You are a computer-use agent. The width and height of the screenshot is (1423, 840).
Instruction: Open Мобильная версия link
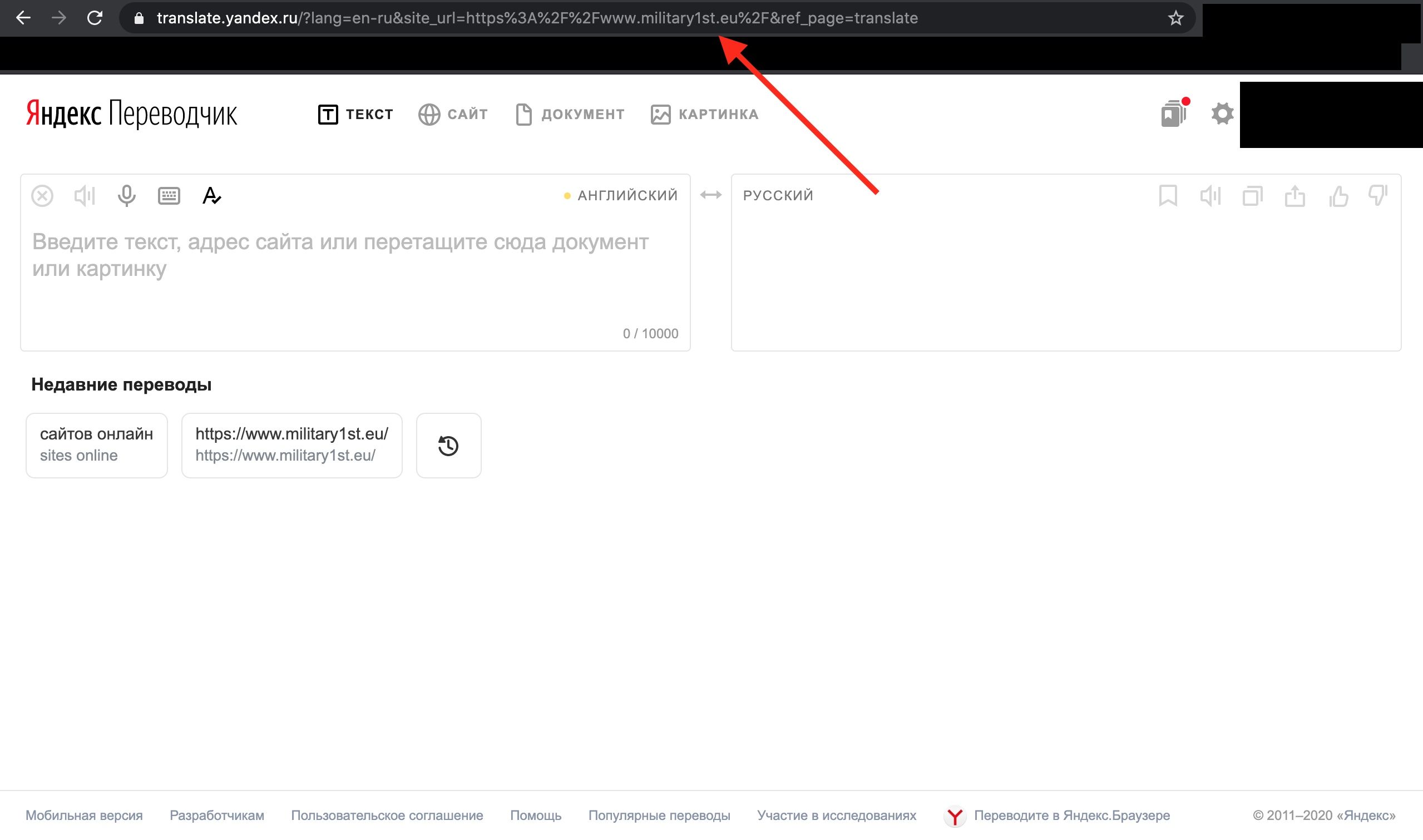[x=84, y=815]
